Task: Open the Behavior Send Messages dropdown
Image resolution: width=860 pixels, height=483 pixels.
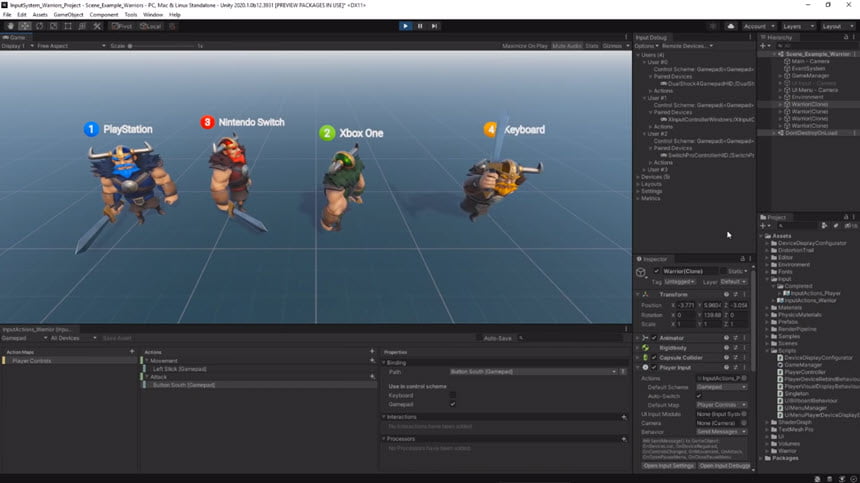Action: (721, 432)
